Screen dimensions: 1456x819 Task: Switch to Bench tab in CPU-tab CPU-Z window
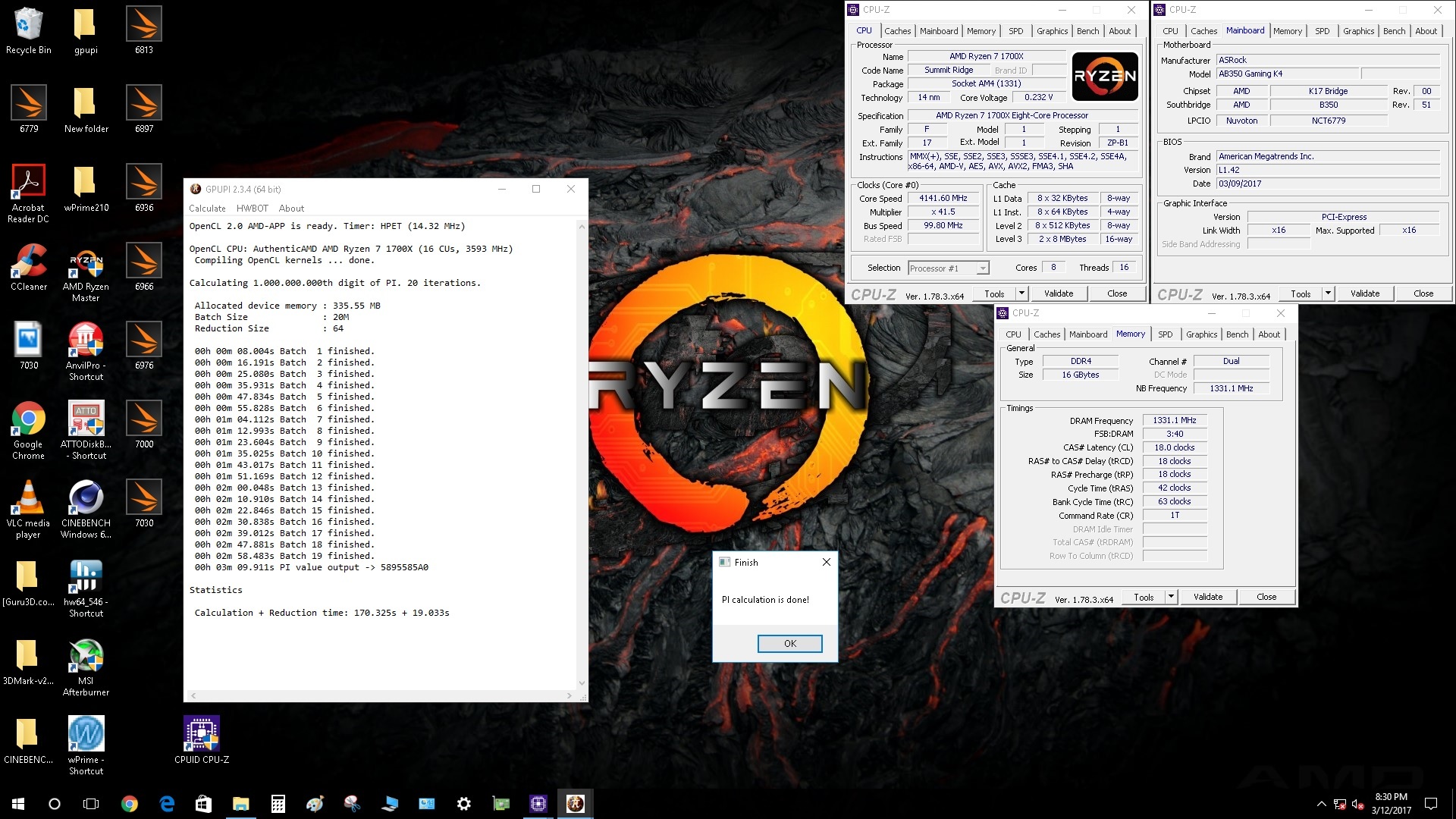click(x=1087, y=31)
